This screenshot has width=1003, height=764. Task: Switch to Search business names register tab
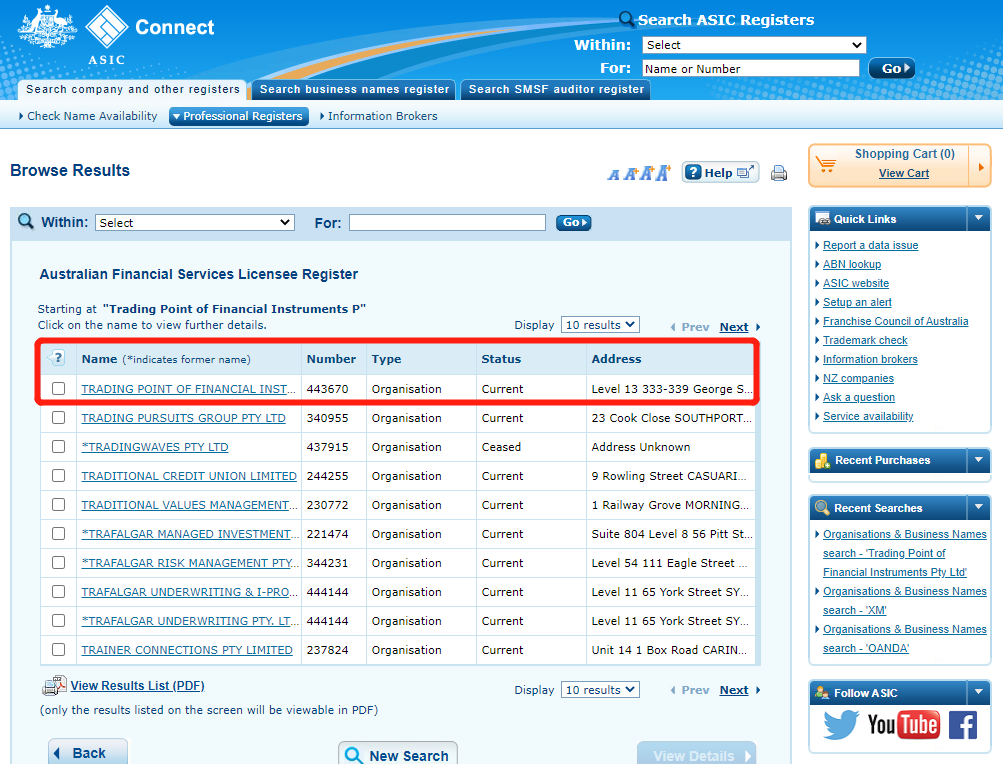pos(354,89)
